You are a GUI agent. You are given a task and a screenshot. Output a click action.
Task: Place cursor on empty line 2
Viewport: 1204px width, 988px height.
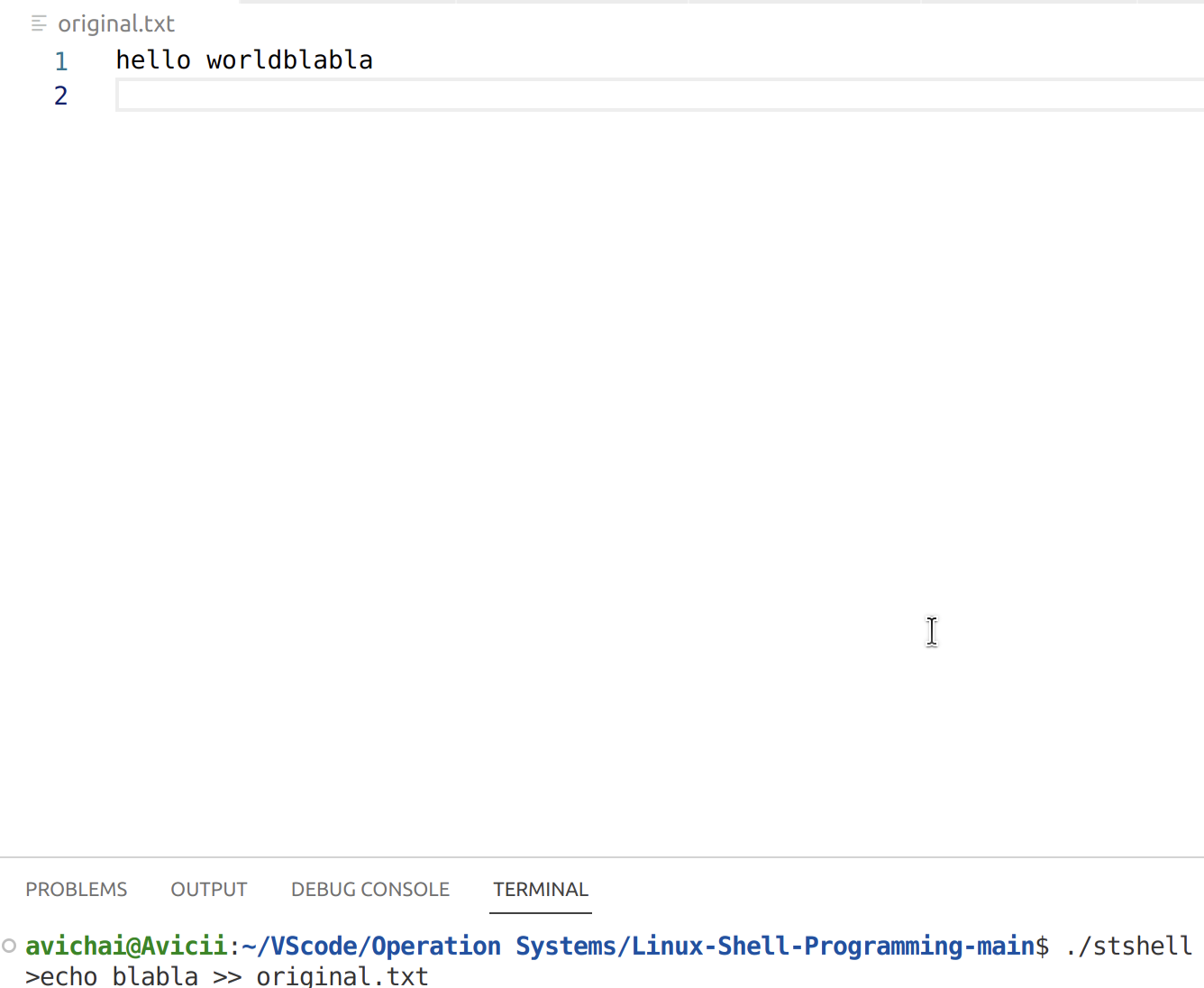(270, 95)
